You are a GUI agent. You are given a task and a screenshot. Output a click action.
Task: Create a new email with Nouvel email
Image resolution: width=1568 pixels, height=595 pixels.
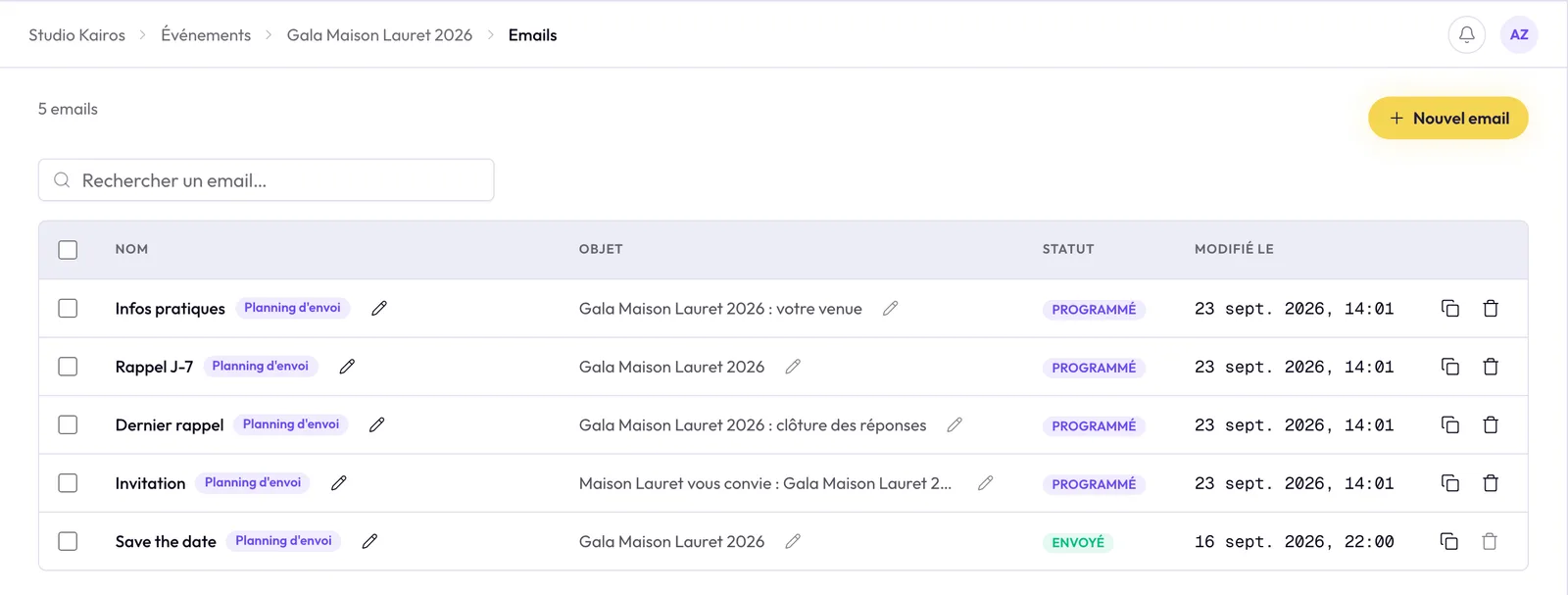coord(1448,118)
